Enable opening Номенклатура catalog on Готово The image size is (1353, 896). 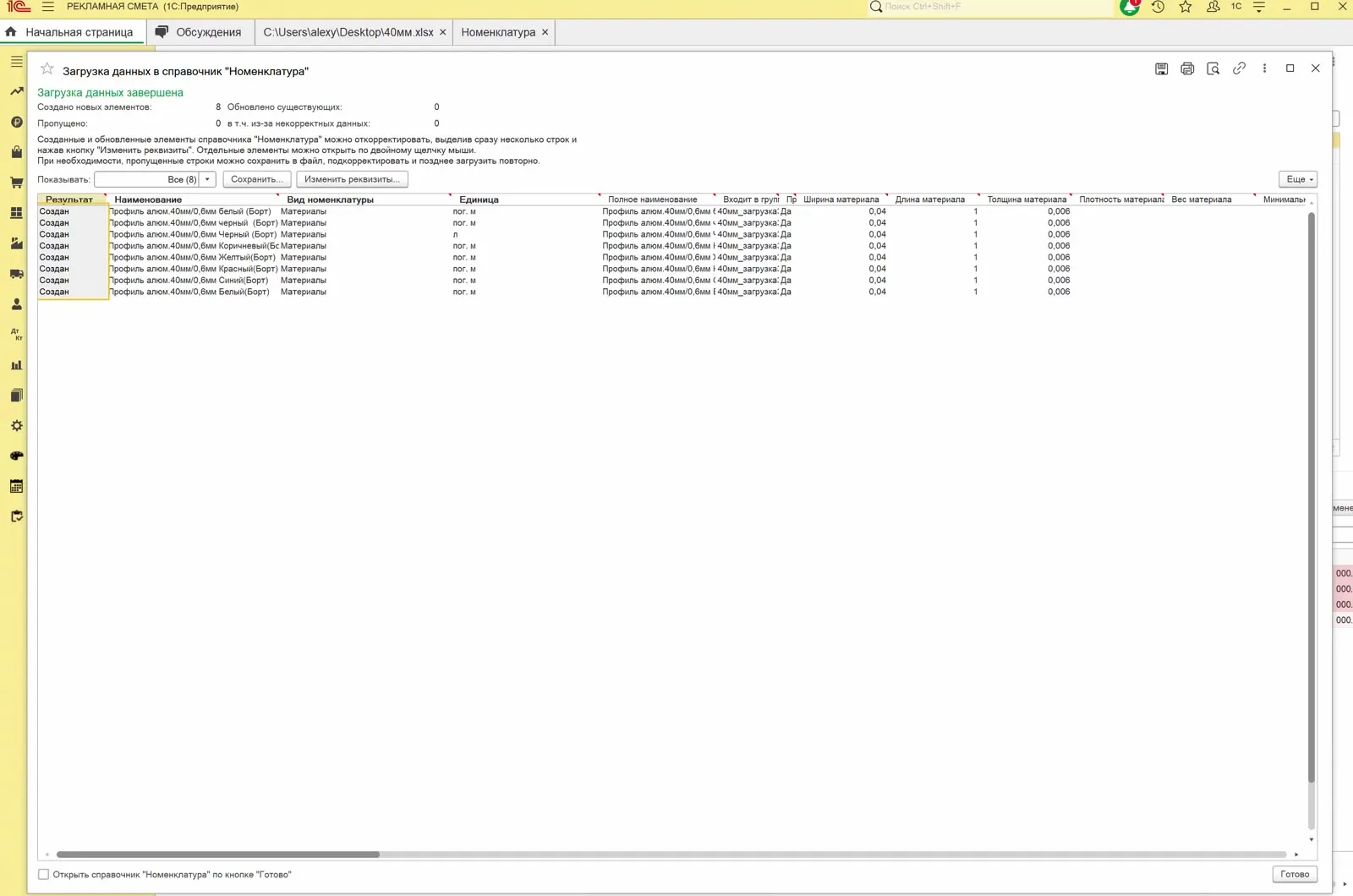(x=43, y=875)
